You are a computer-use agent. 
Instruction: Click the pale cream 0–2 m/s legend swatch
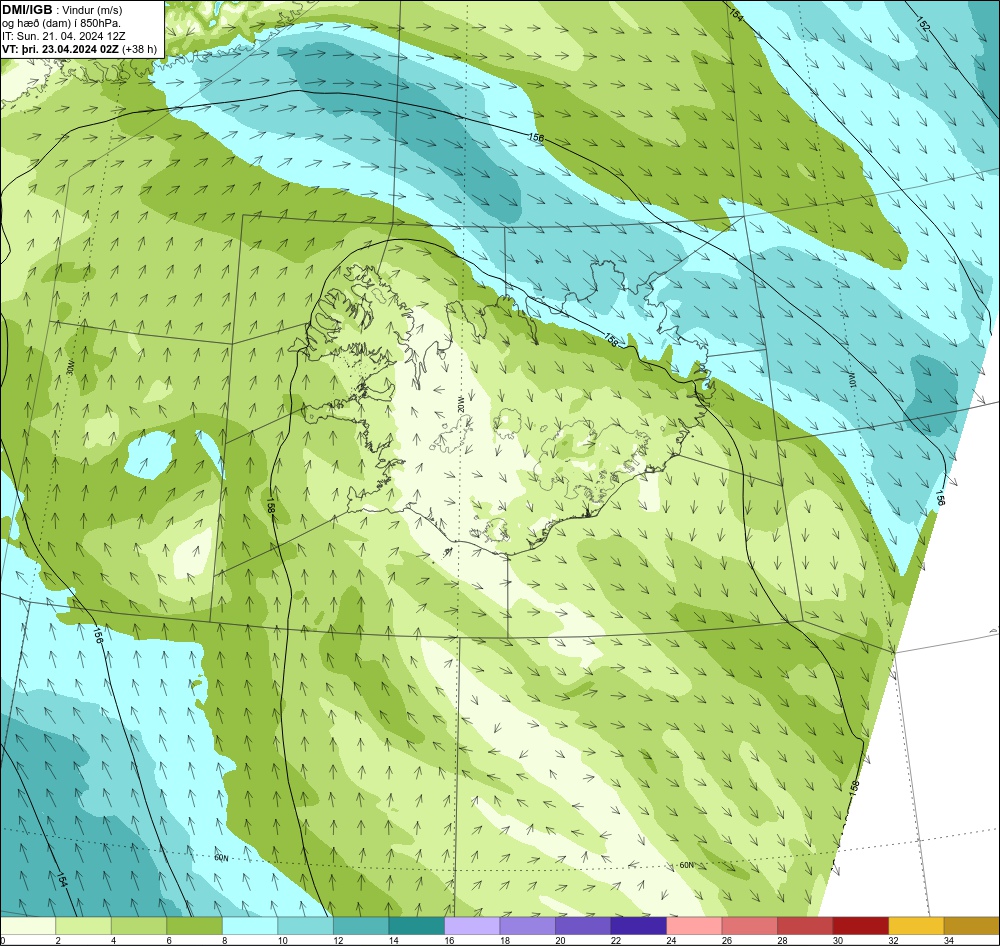(x=28, y=926)
